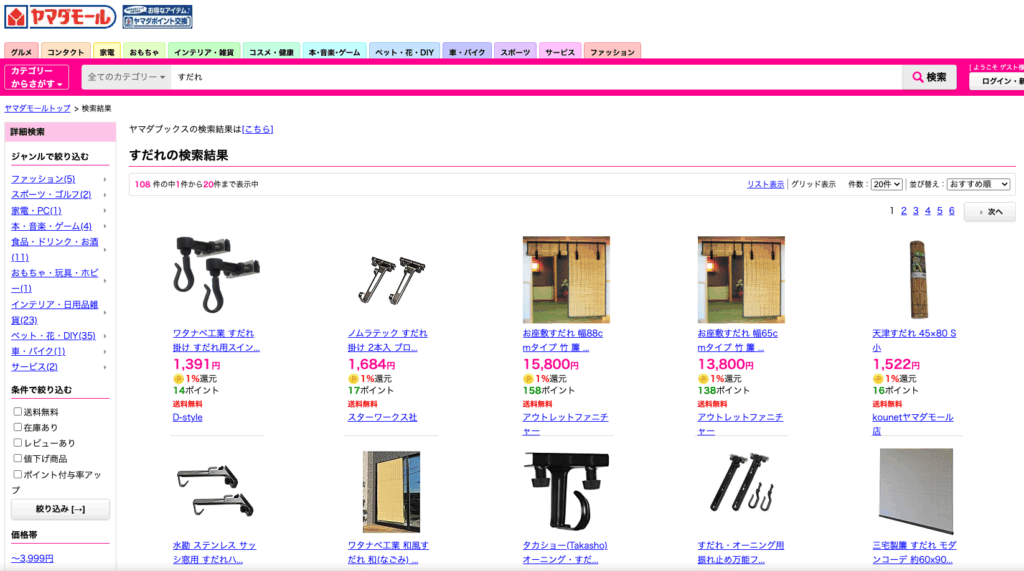The height and width of the screenshot is (571, 1024).
Task: Open 三宅製簾 すだれ モダンコーデ link
Action: pyautogui.click(x=914, y=553)
